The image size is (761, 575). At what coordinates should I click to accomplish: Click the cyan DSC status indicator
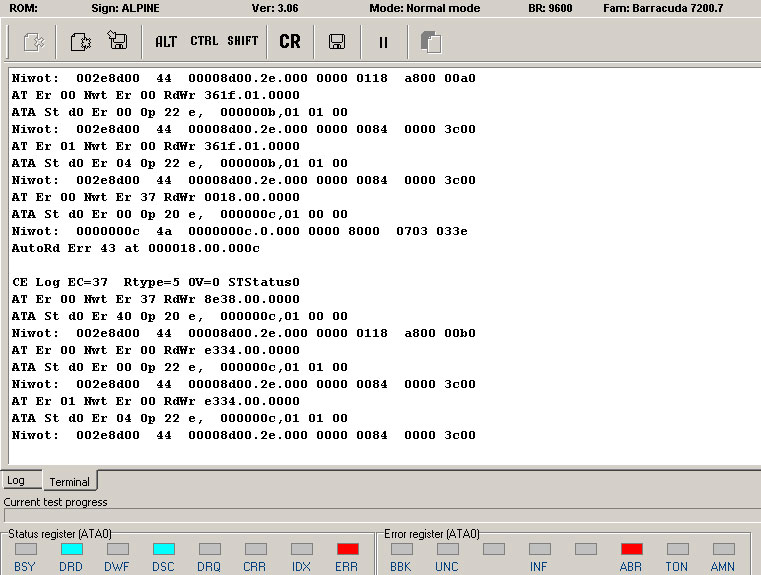pyautogui.click(x=164, y=549)
